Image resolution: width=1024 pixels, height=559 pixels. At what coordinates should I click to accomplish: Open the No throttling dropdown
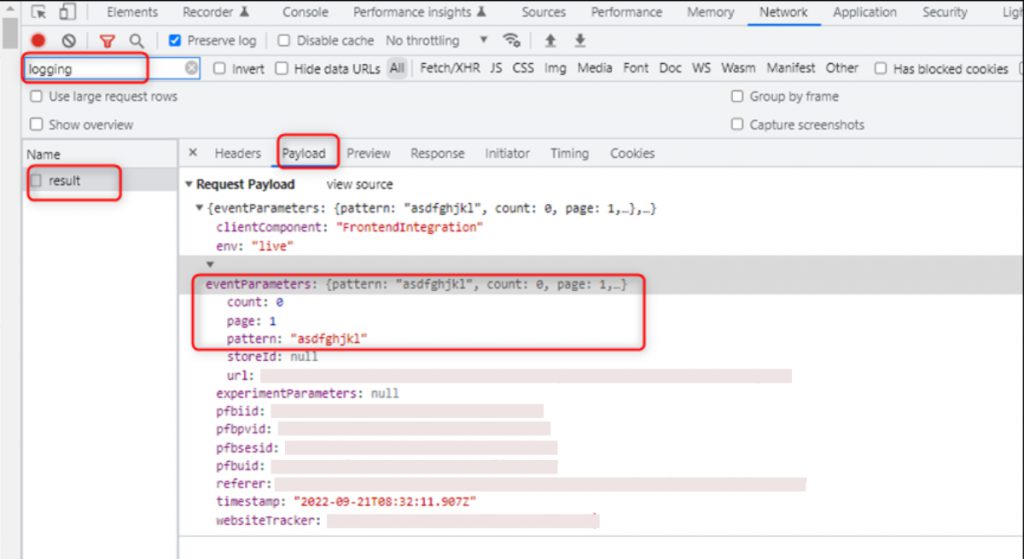click(436, 40)
